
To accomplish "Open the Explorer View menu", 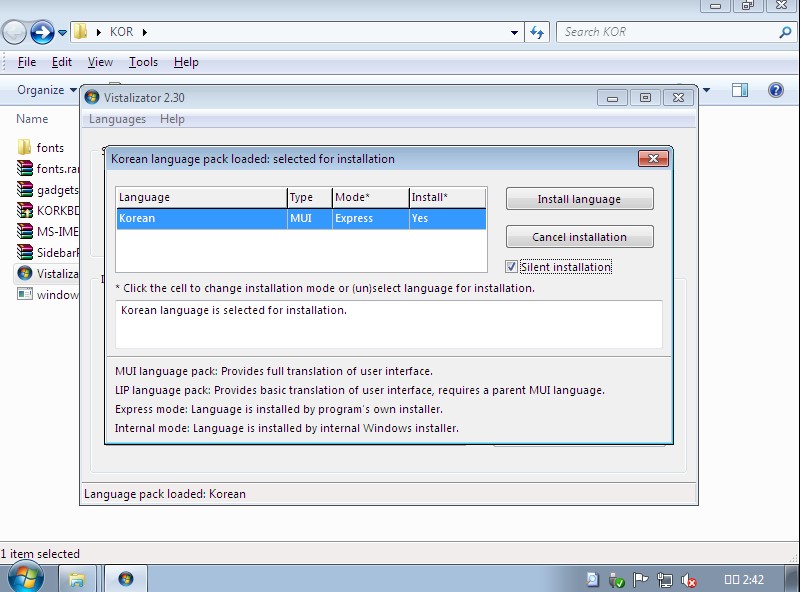I will [x=100, y=62].
